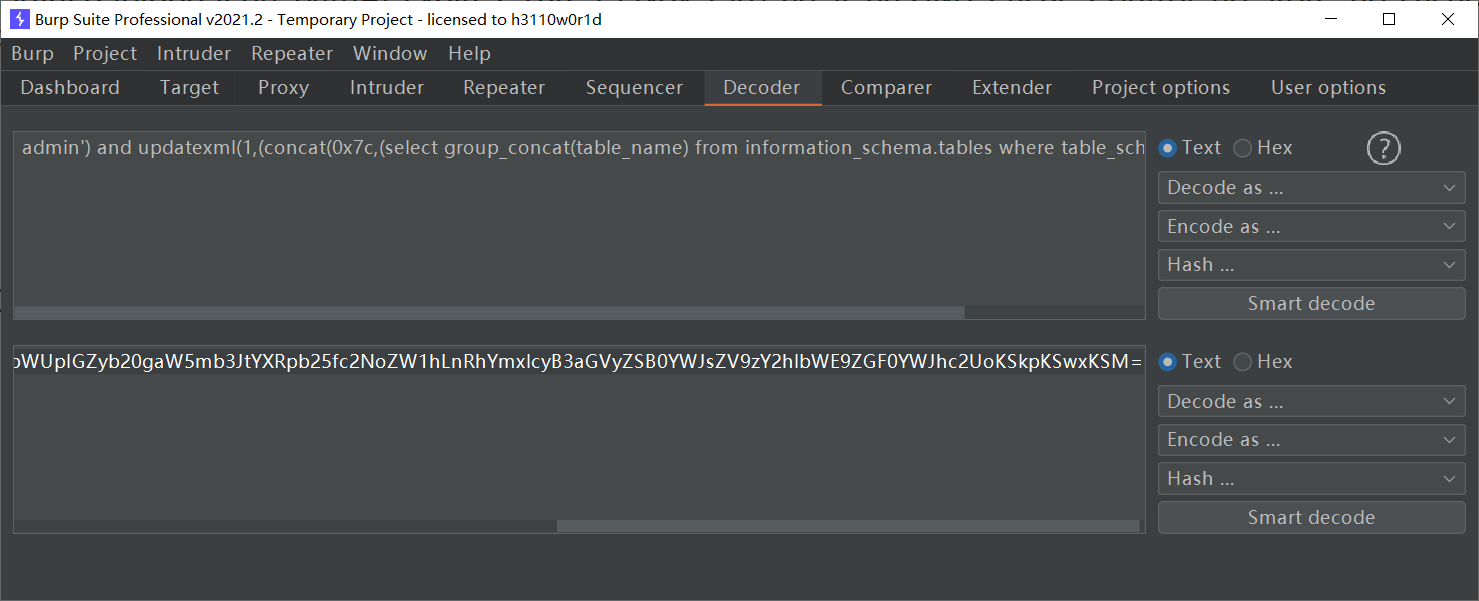Expand 'Hash ...' dropdown for first panel
The height and width of the screenshot is (601, 1479).
[x=1311, y=265]
